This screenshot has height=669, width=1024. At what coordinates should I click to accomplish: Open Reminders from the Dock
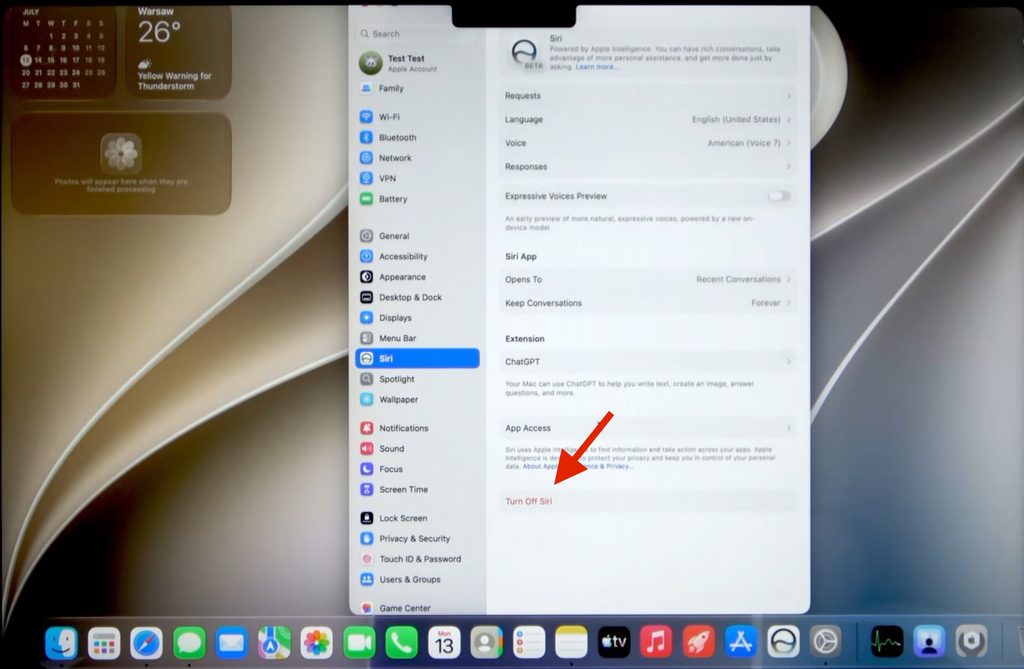pos(529,644)
